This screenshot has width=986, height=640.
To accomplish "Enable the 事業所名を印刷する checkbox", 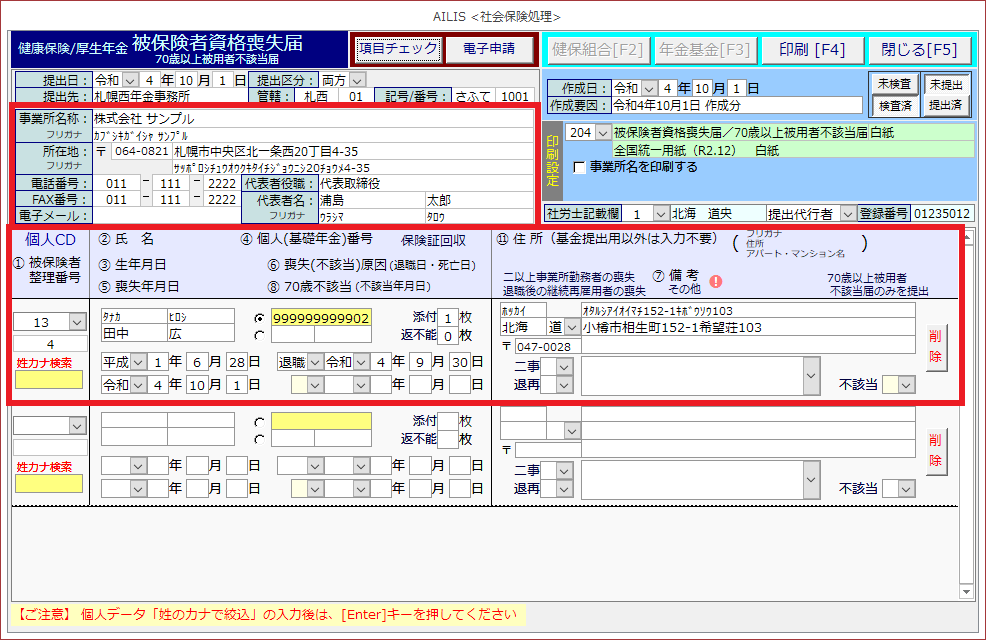I will 580,167.
